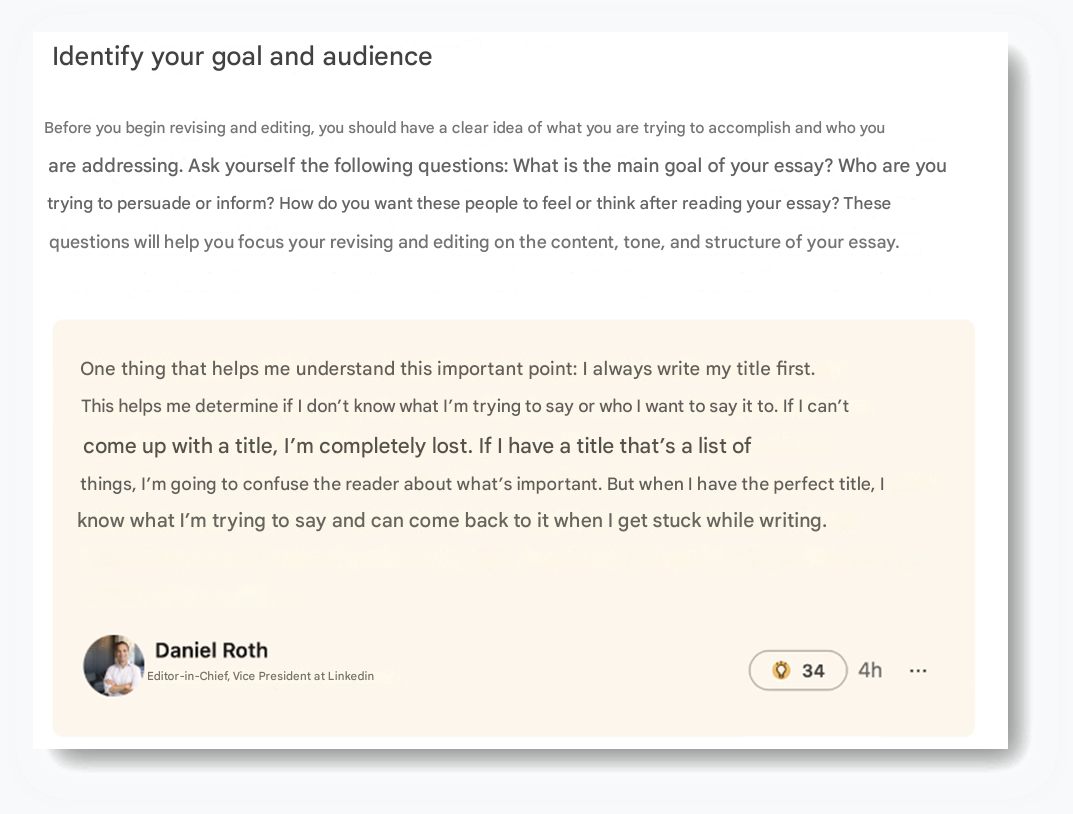Click the sentence 'I always write my title first'

[x=704, y=369]
